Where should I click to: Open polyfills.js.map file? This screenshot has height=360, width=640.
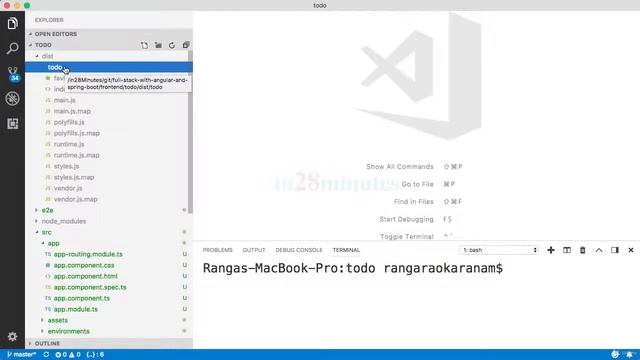point(77,133)
